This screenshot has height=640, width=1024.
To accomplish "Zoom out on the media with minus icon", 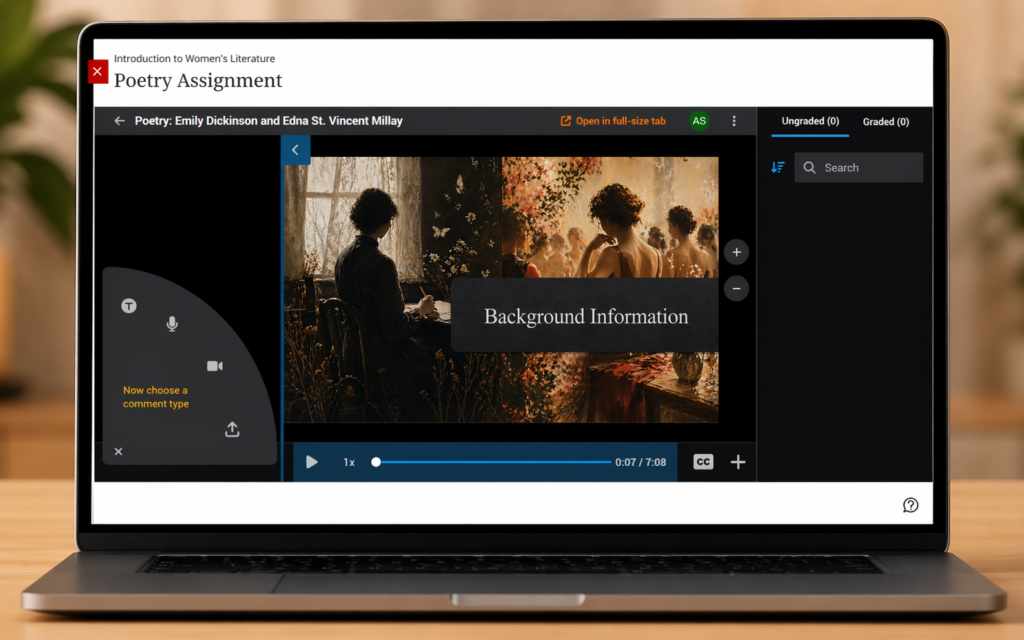I will coord(736,288).
